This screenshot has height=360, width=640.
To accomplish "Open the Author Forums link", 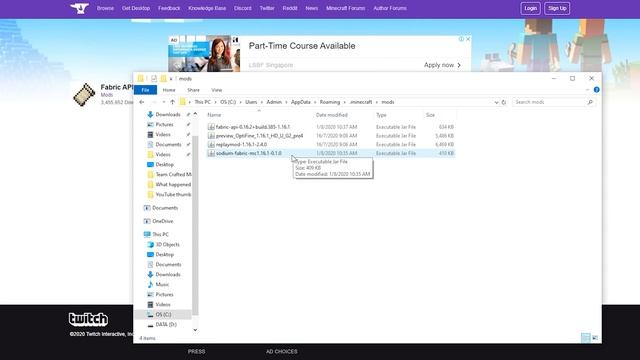I will click(390, 8).
